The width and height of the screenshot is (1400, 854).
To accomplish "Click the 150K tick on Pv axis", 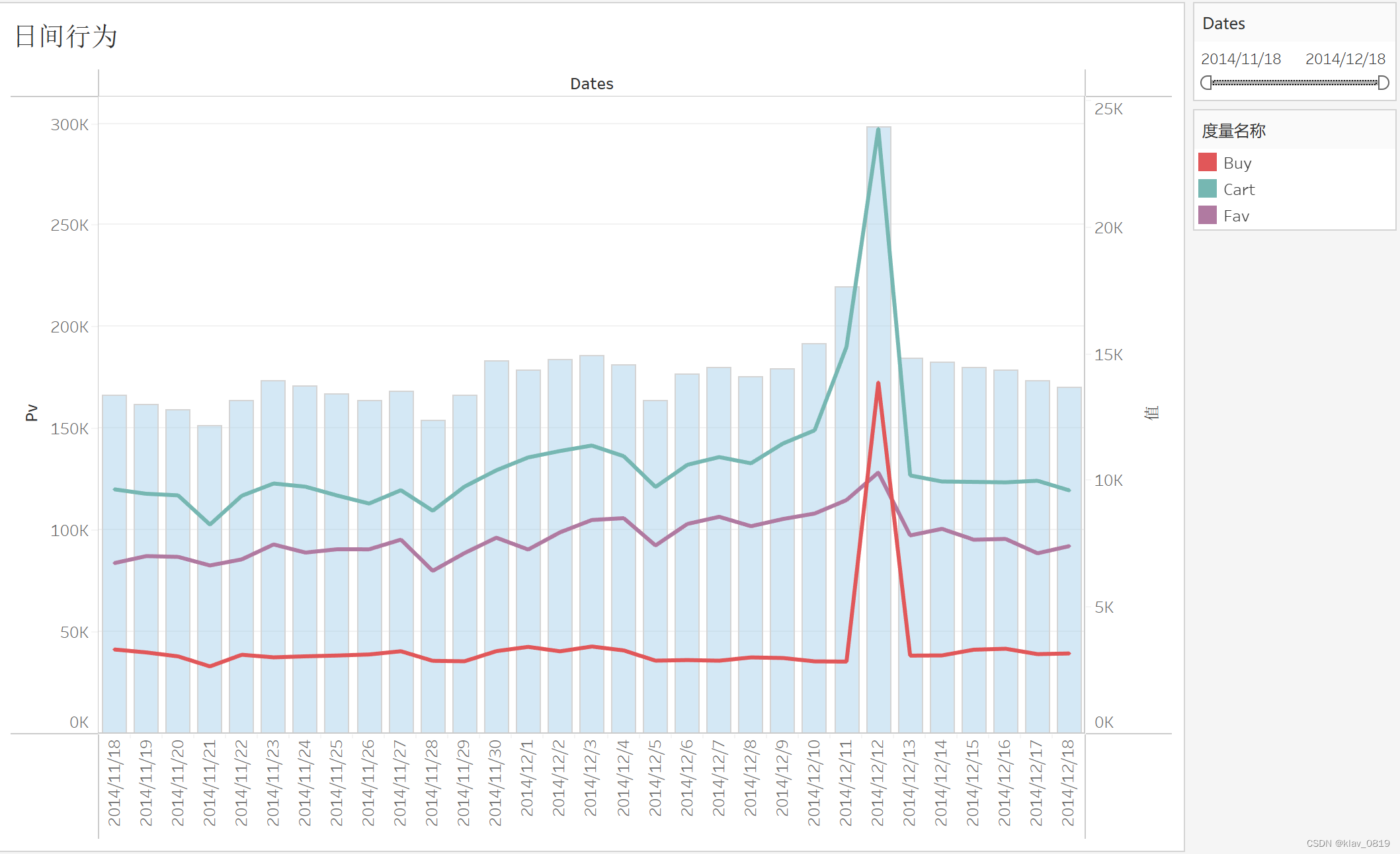I will 69,429.
